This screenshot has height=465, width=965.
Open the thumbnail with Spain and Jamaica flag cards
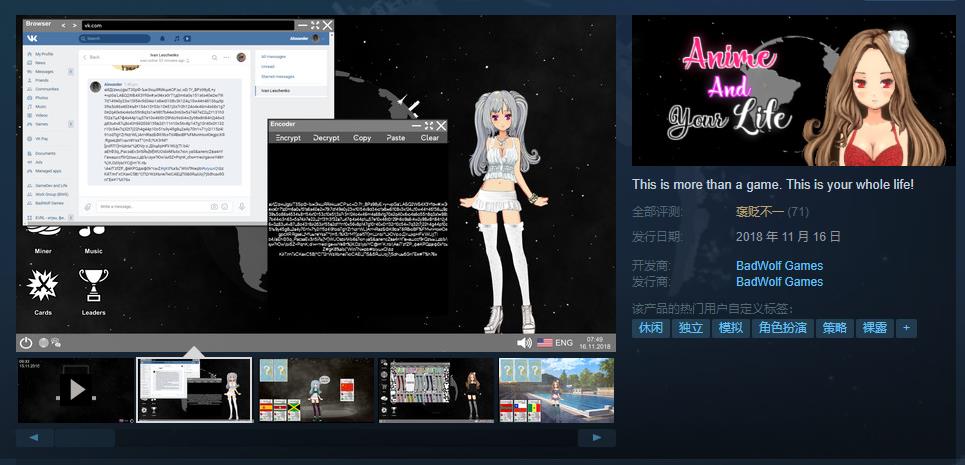coord(316,390)
